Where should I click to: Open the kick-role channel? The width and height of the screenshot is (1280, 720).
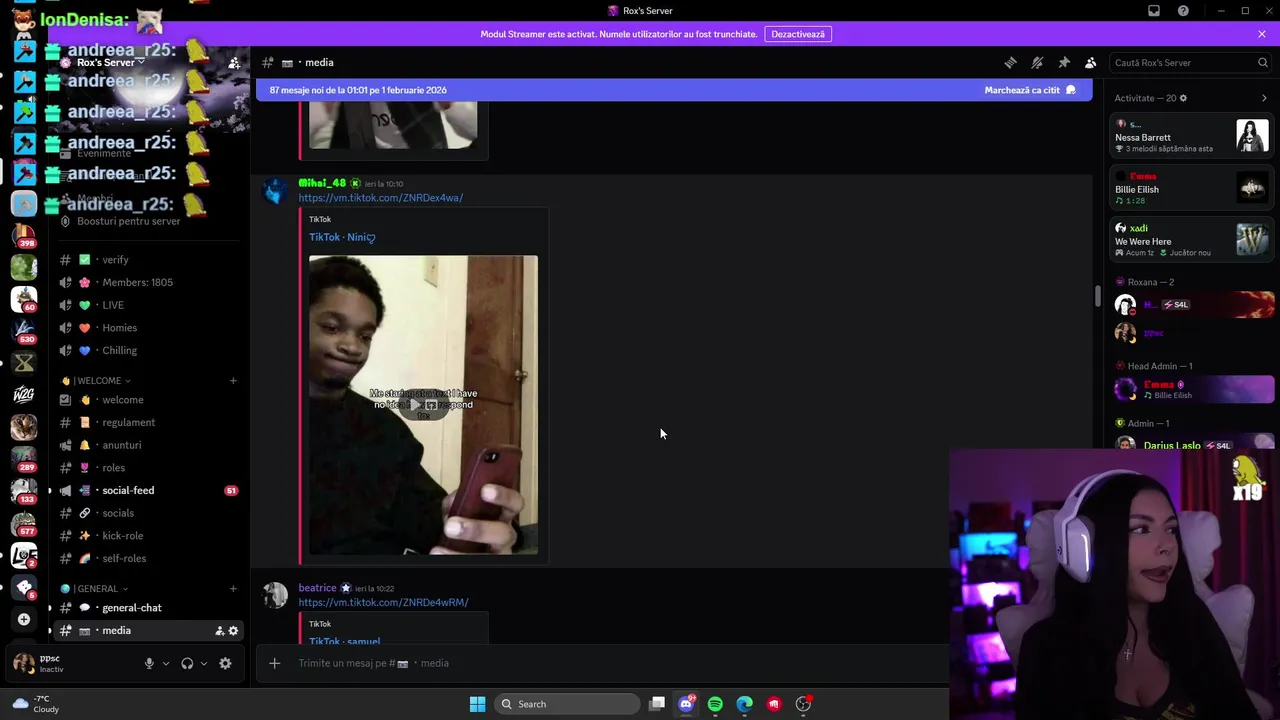click(x=150, y=536)
